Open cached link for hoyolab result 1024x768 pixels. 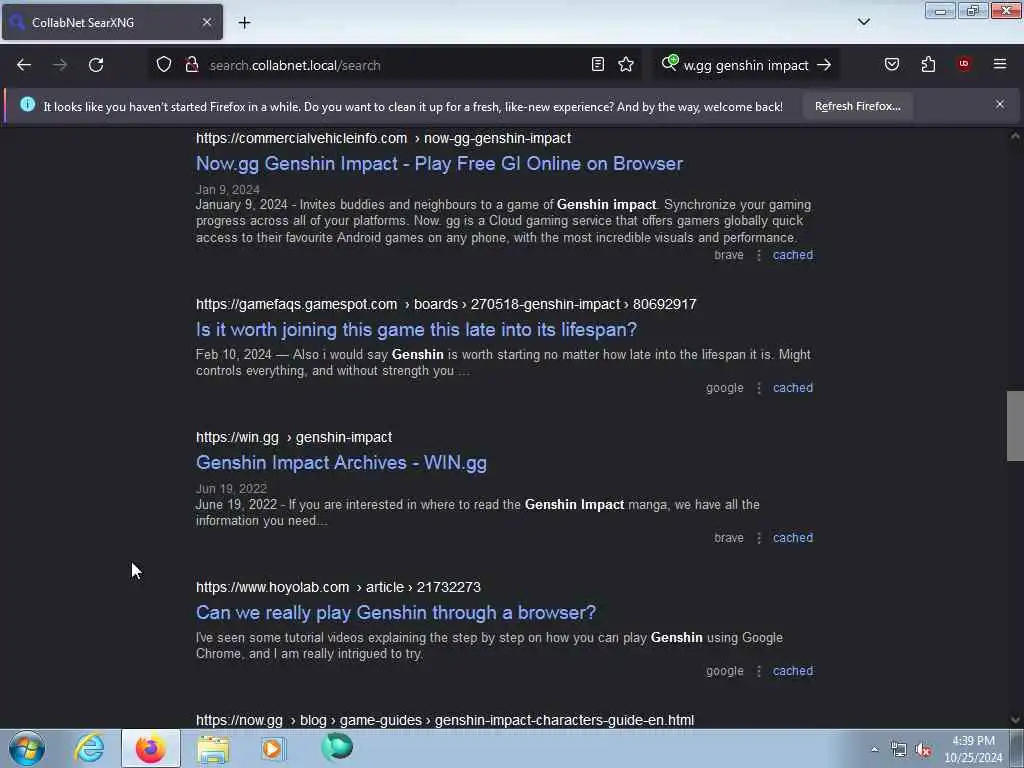[x=793, y=671]
